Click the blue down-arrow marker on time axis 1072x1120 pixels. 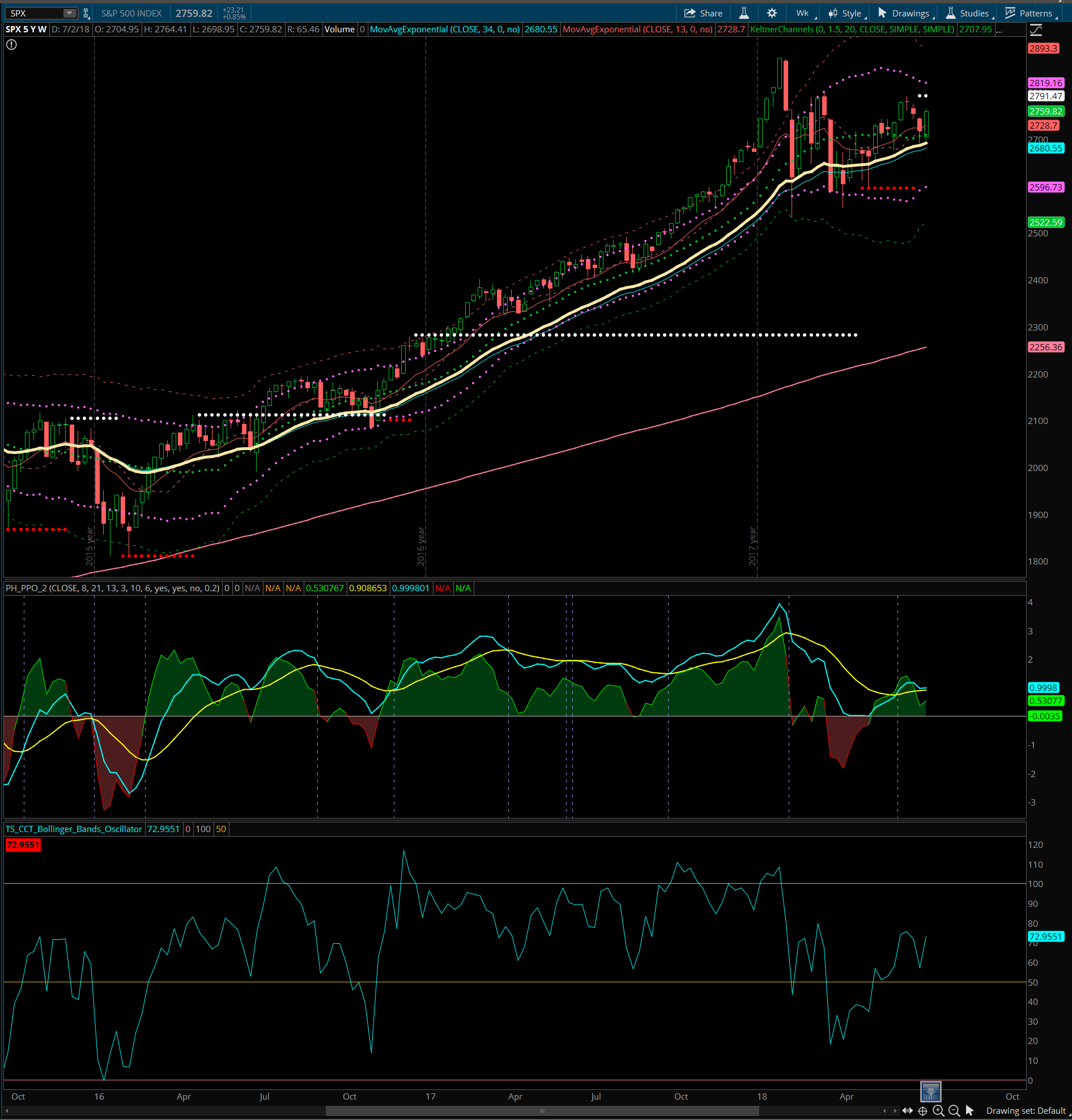coord(930,1092)
